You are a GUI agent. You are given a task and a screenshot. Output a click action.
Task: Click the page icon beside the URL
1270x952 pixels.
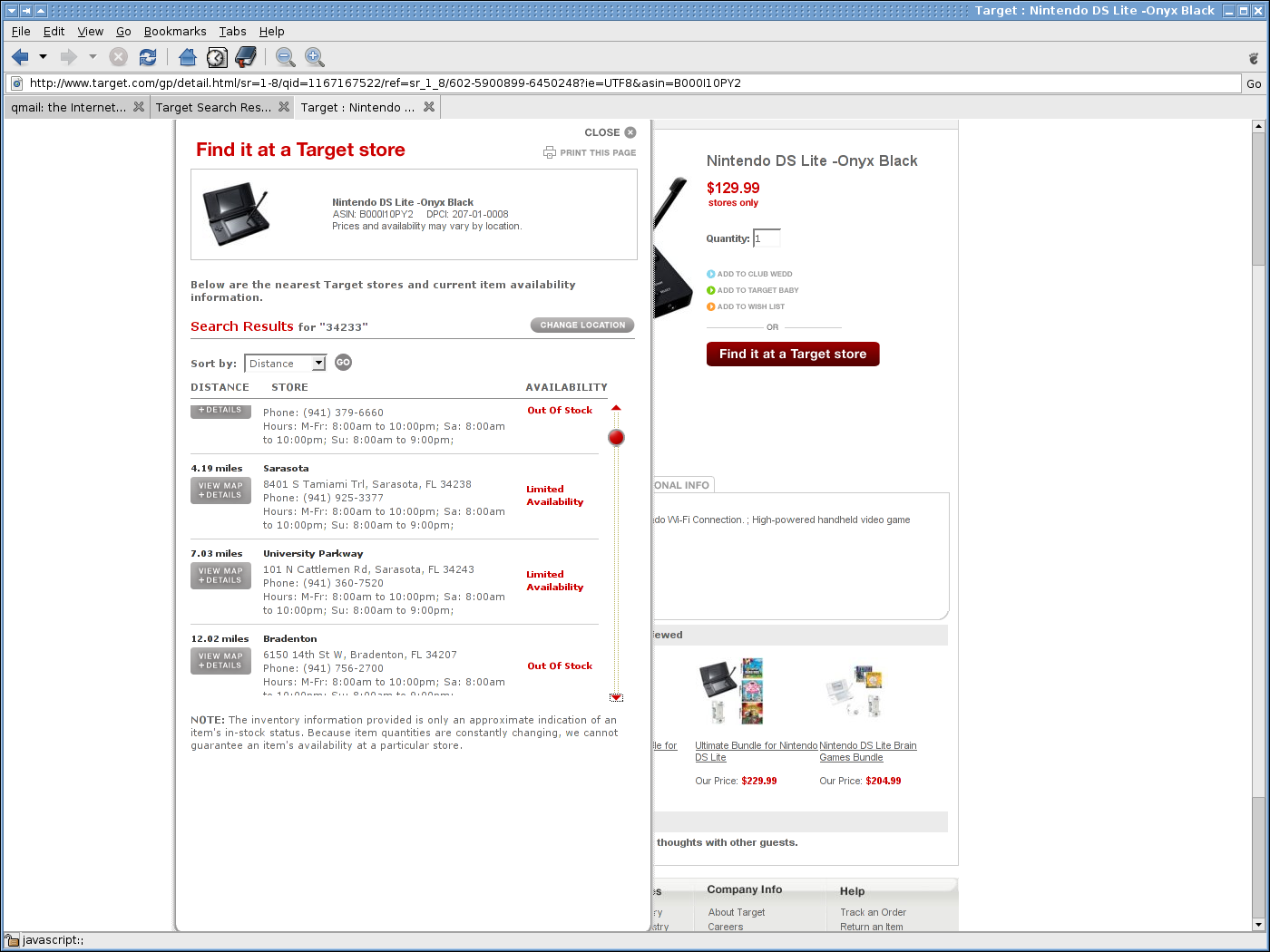pyautogui.click(x=16, y=83)
